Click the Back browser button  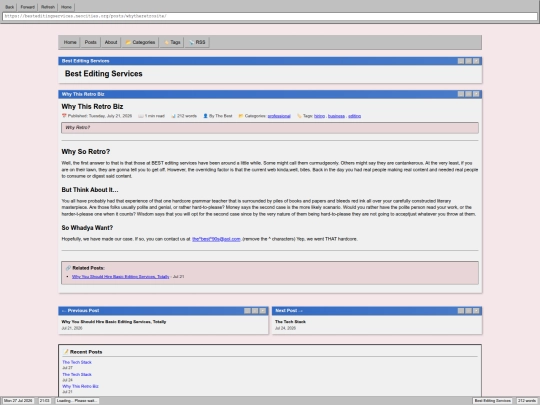[x=10, y=7]
